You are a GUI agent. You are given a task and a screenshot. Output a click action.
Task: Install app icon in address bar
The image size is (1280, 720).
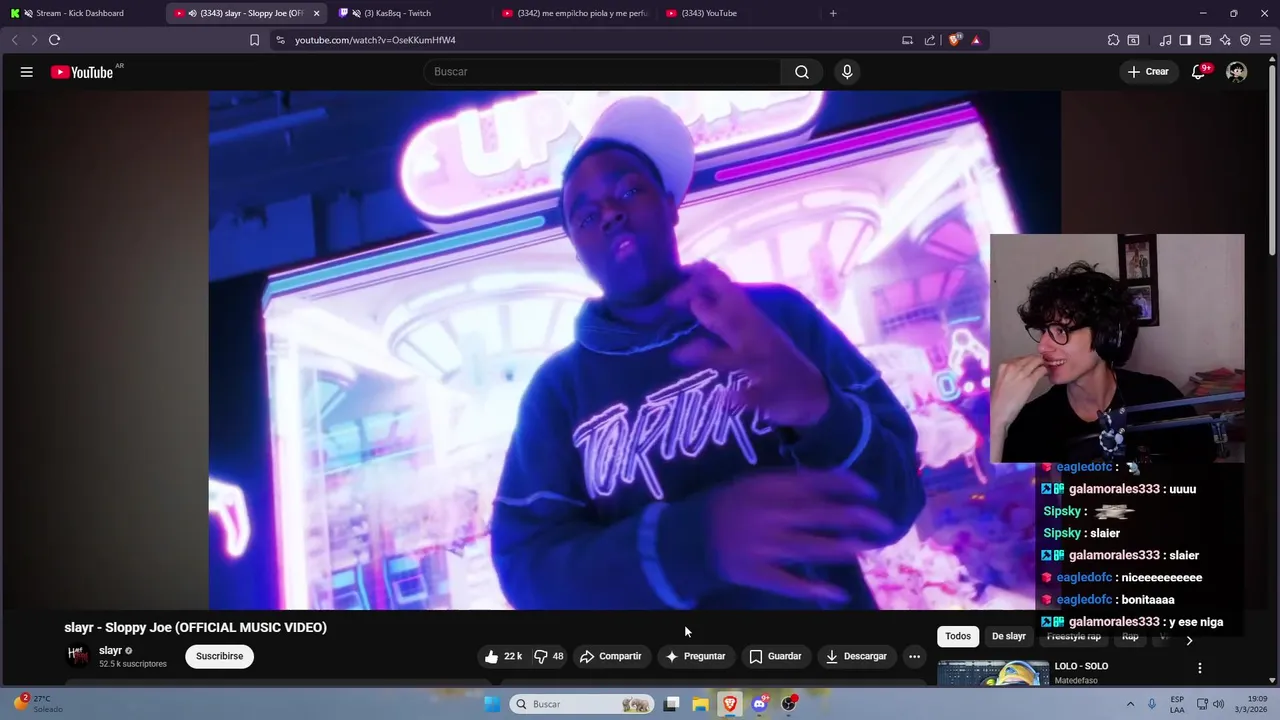907,40
